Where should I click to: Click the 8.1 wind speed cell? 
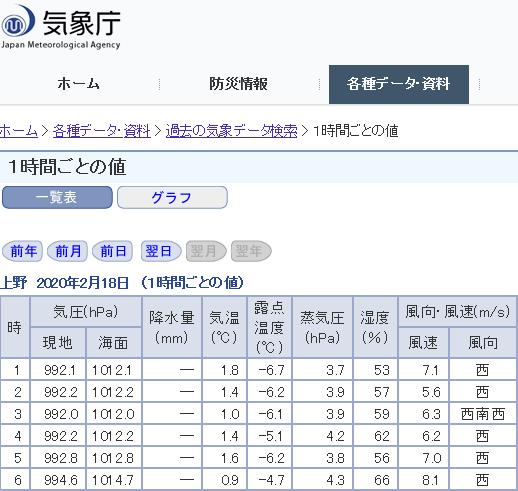tap(424, 480)
